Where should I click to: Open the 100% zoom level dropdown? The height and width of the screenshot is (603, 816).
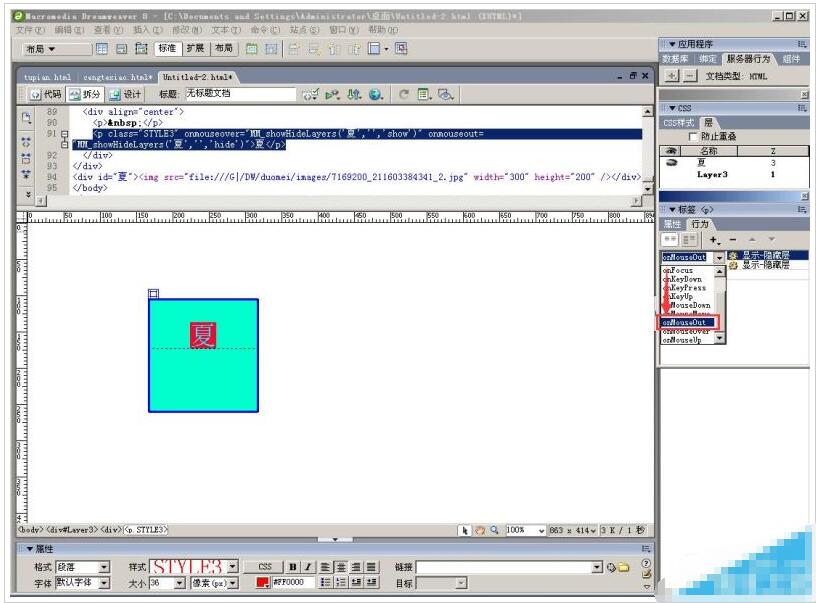point(542,530)
